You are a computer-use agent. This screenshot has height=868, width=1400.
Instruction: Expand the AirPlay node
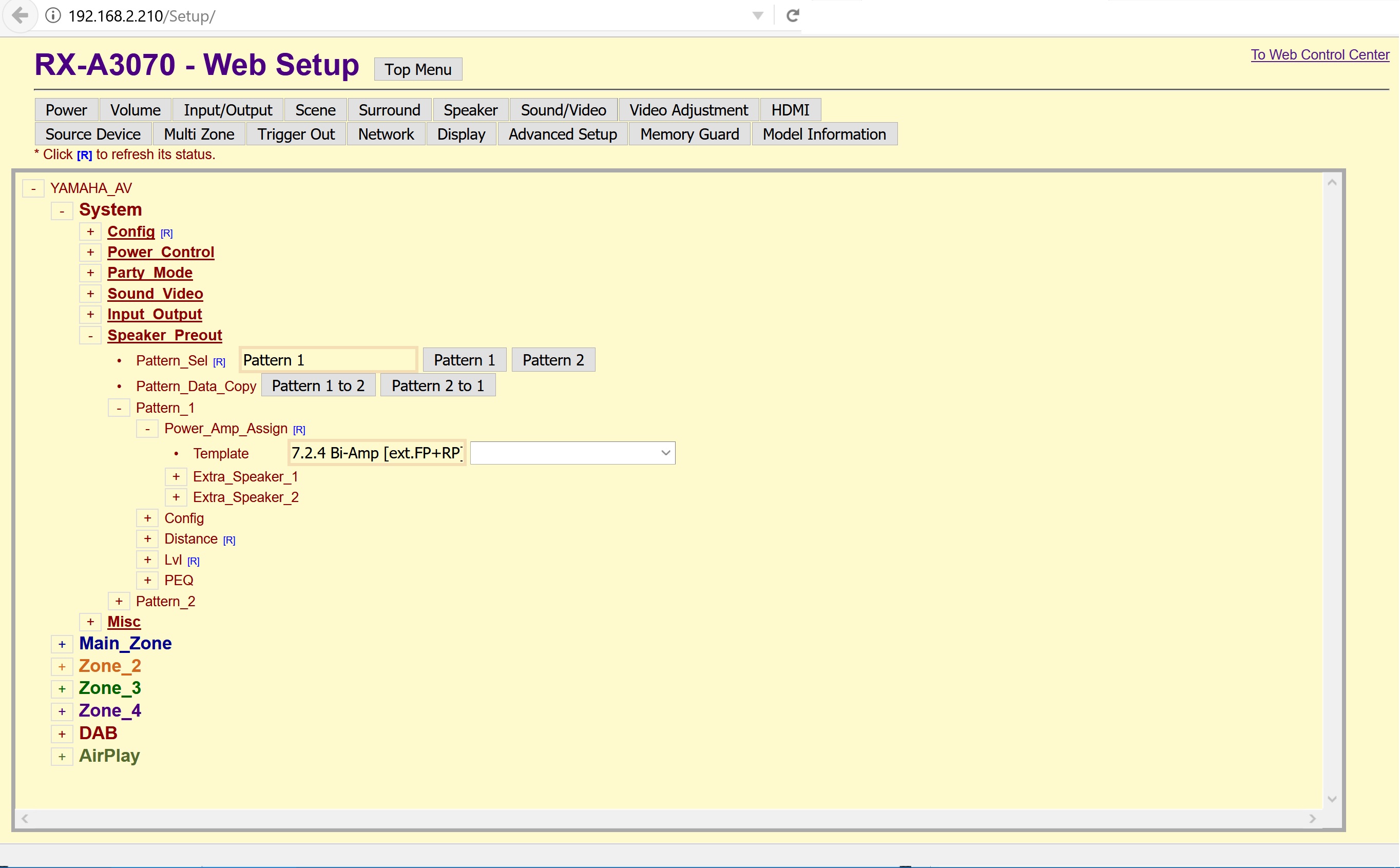point(62,757)
